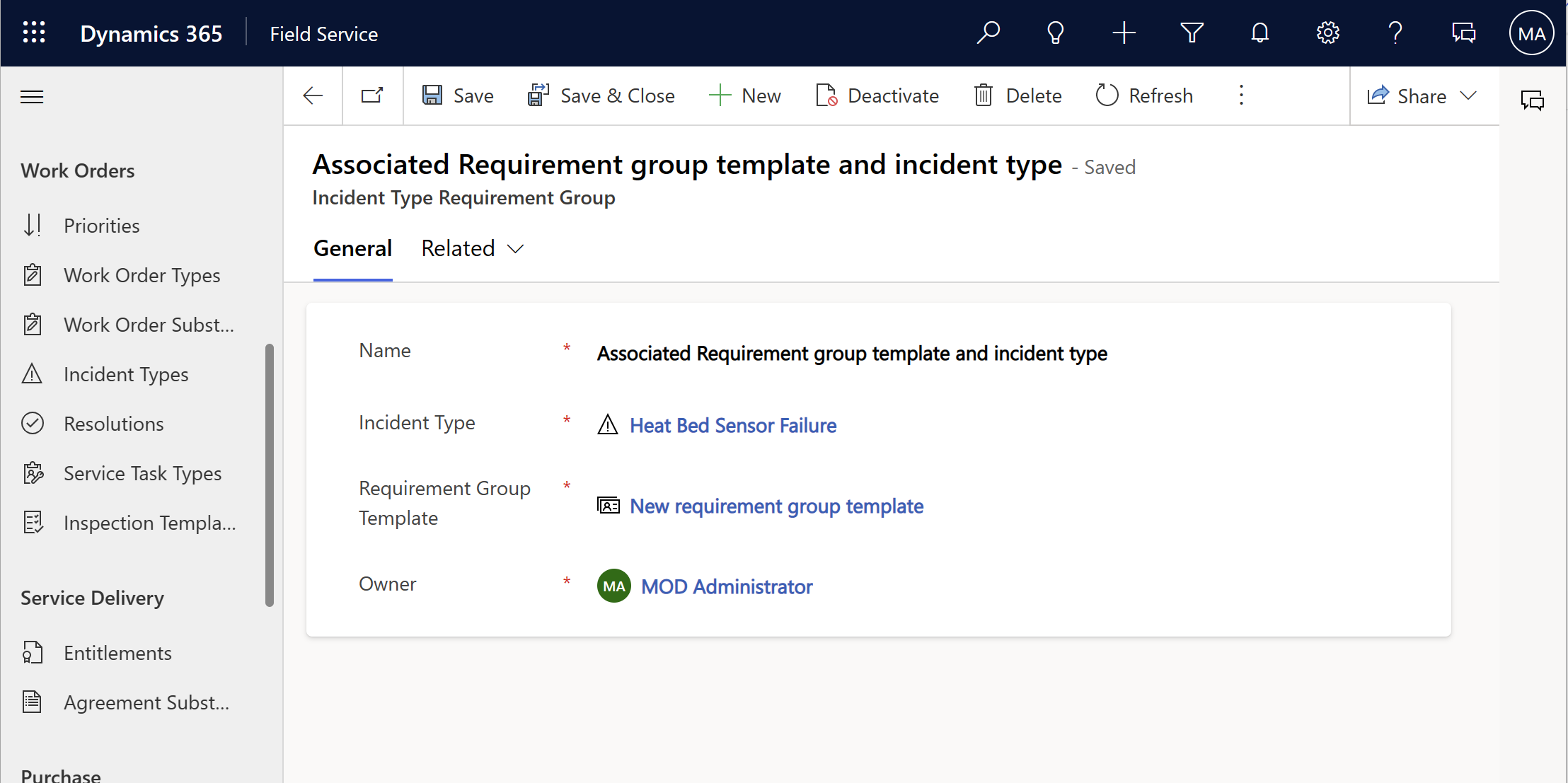Click the filter icon in top bar

[x=1192, y=33]
